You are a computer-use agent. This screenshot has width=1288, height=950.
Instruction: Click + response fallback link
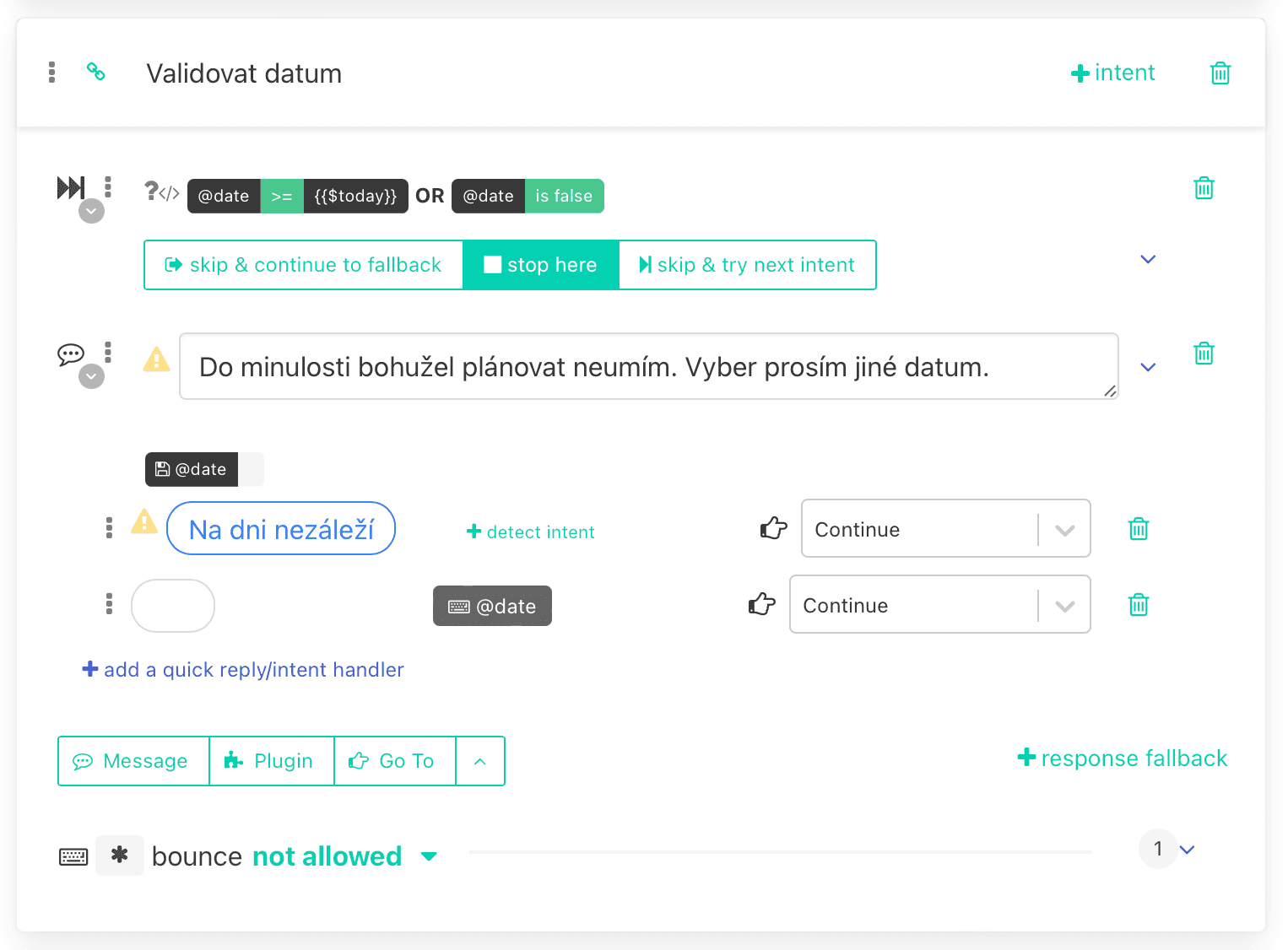click(1122, 758)
